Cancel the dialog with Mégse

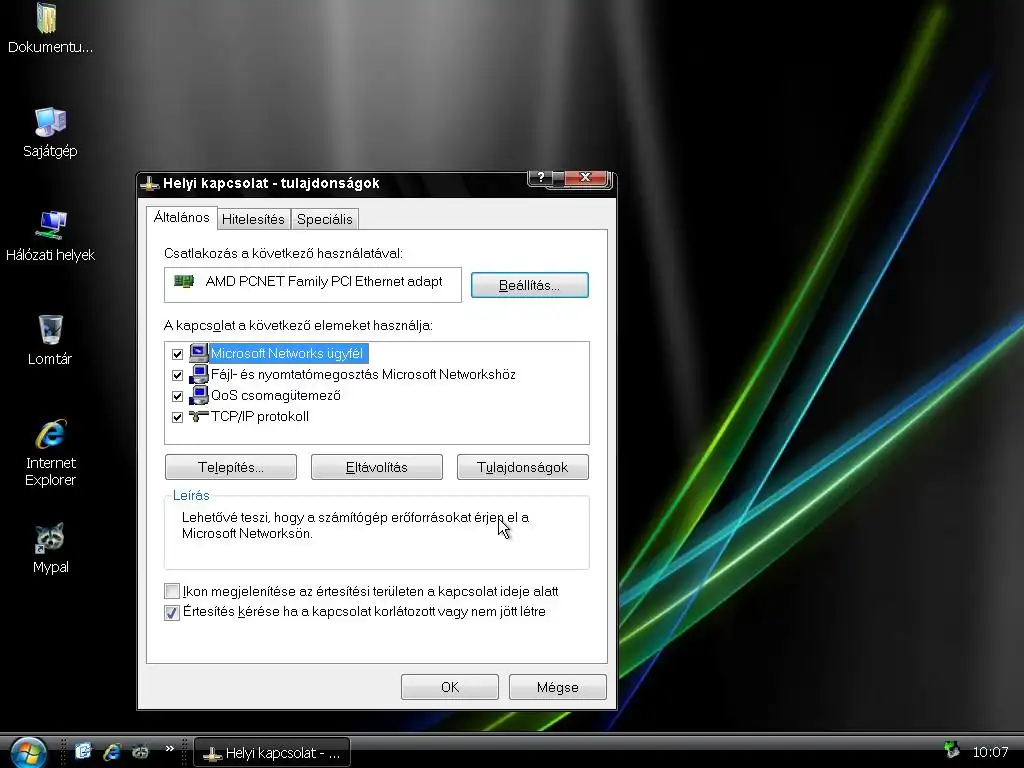[558, 687]
